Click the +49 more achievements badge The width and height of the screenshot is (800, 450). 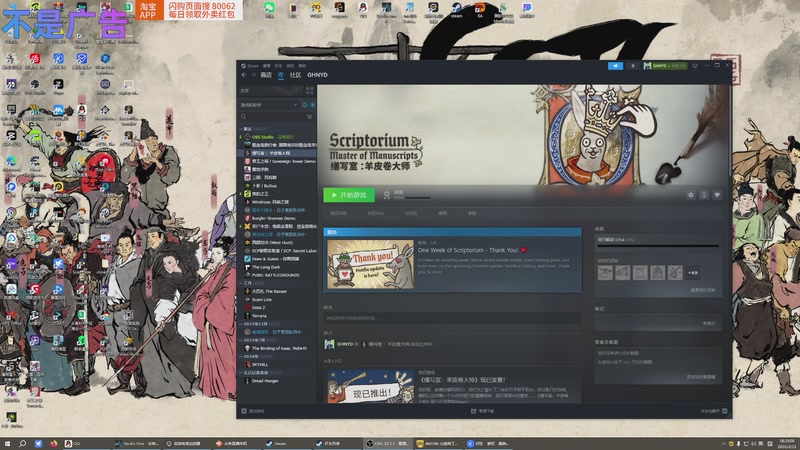pyautogui.click(x=692, y=272)
